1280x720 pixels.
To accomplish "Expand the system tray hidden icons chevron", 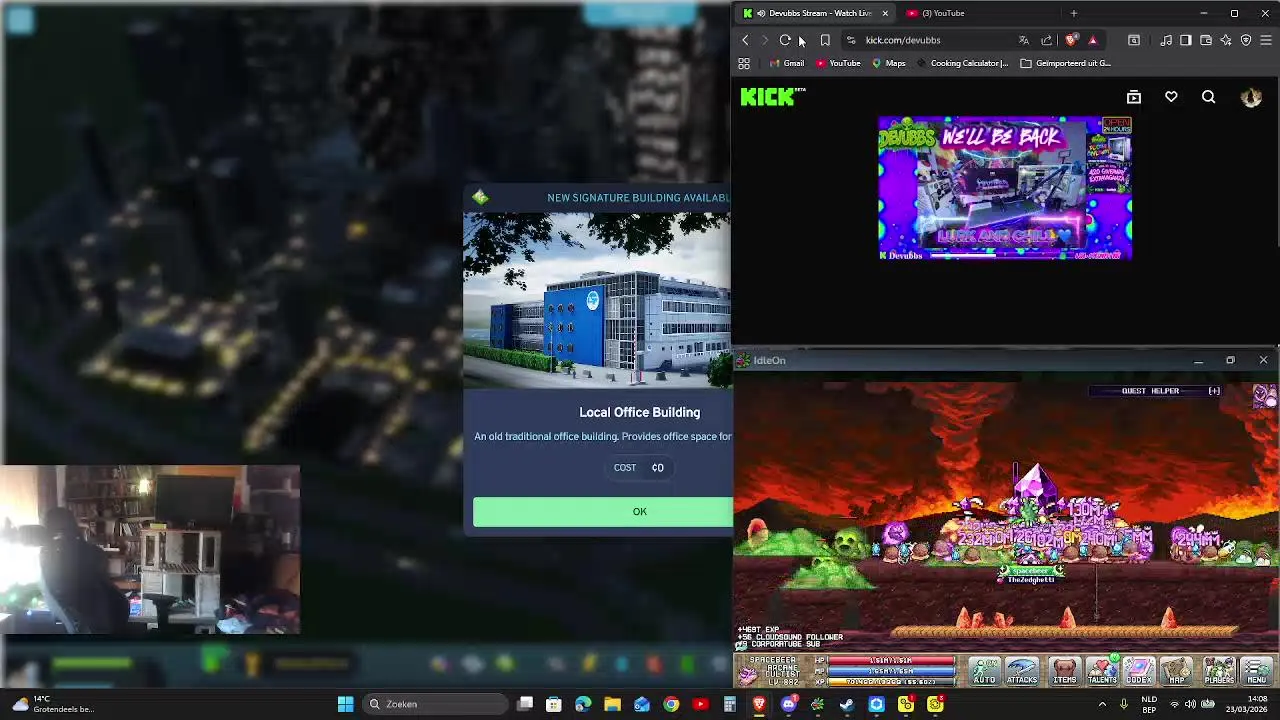I will coord(1102,704).
